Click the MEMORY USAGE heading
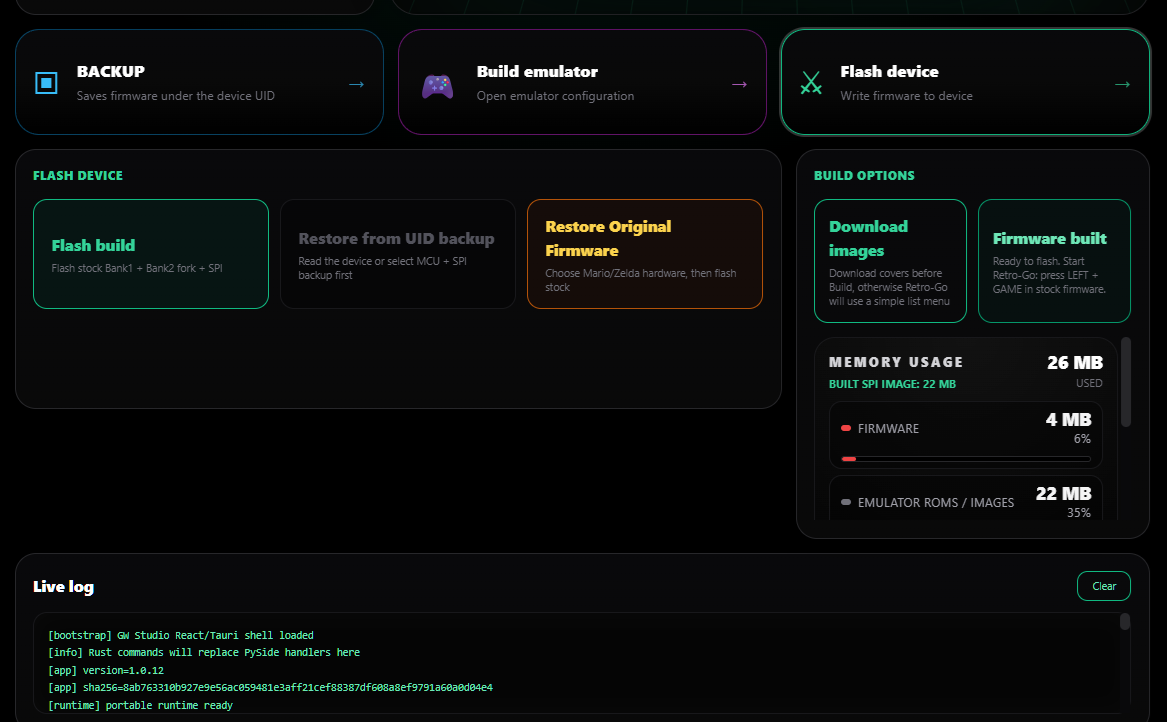Screen dimensions: 1167x722 point(896,362)
